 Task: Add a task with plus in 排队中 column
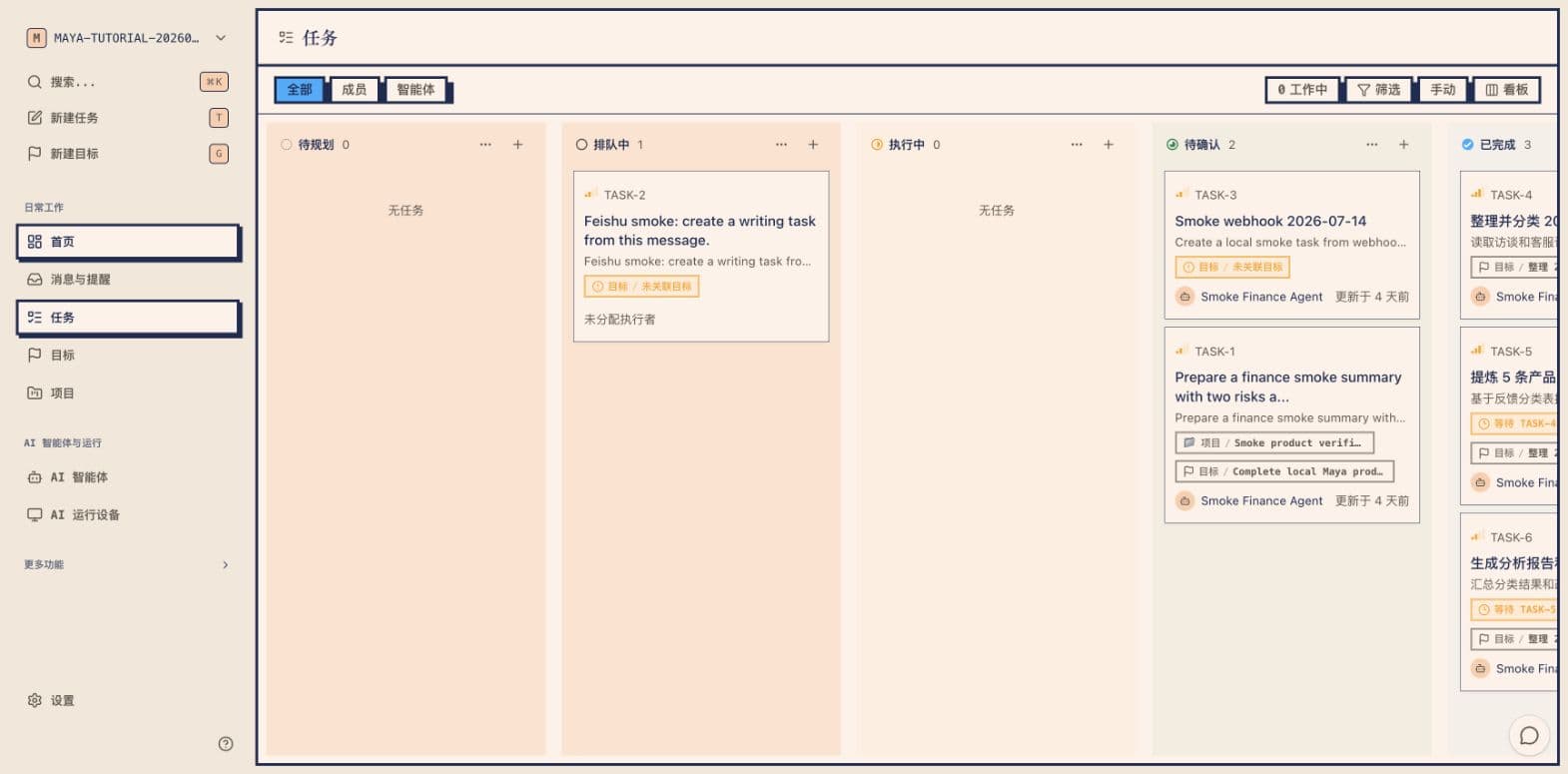tap(813, 145)
